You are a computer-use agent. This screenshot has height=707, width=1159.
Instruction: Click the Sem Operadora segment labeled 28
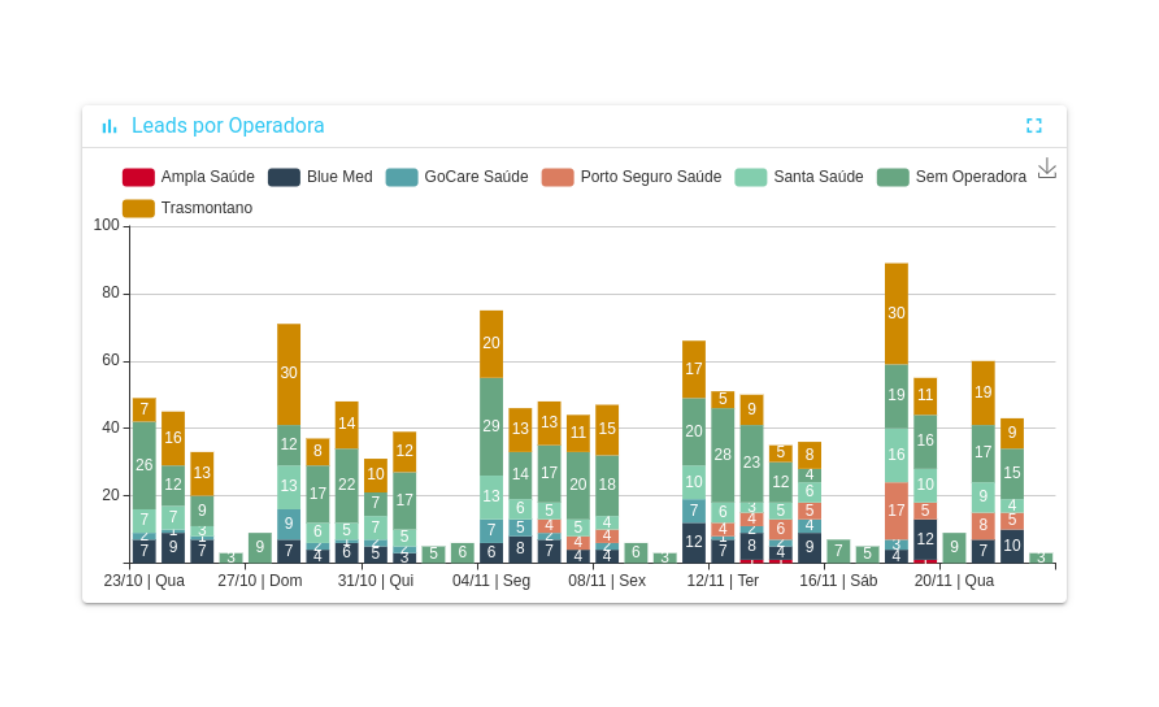point(723,454)
